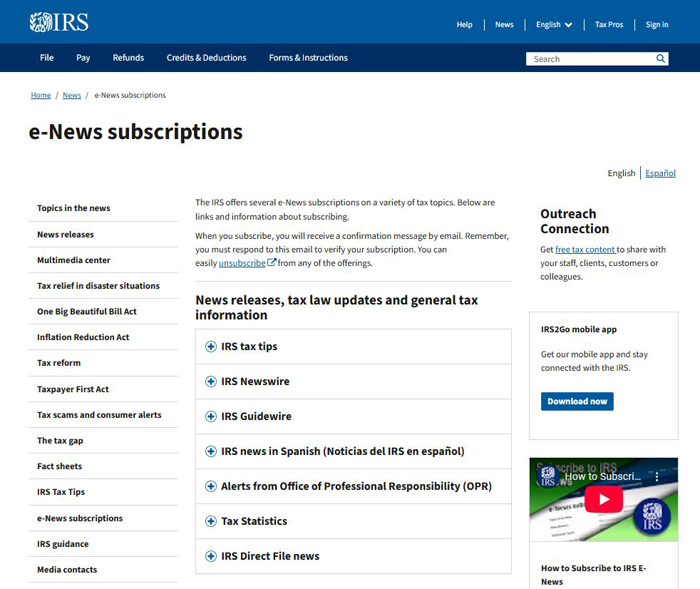Click News in the top header
This screenshot has height=589, width=700.
pos(504,25)
